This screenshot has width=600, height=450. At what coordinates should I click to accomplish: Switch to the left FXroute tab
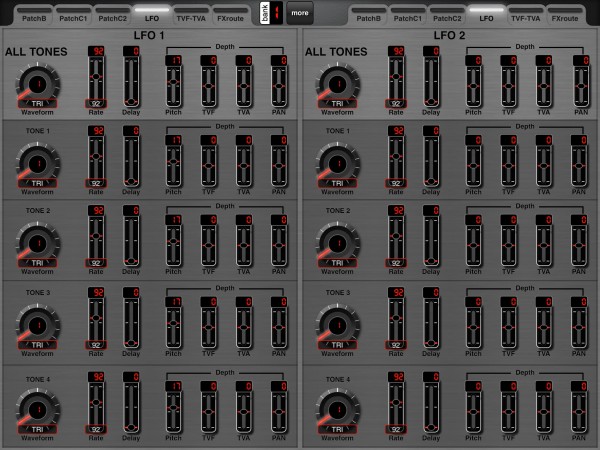pyautogui.click(x=230, y=15)
